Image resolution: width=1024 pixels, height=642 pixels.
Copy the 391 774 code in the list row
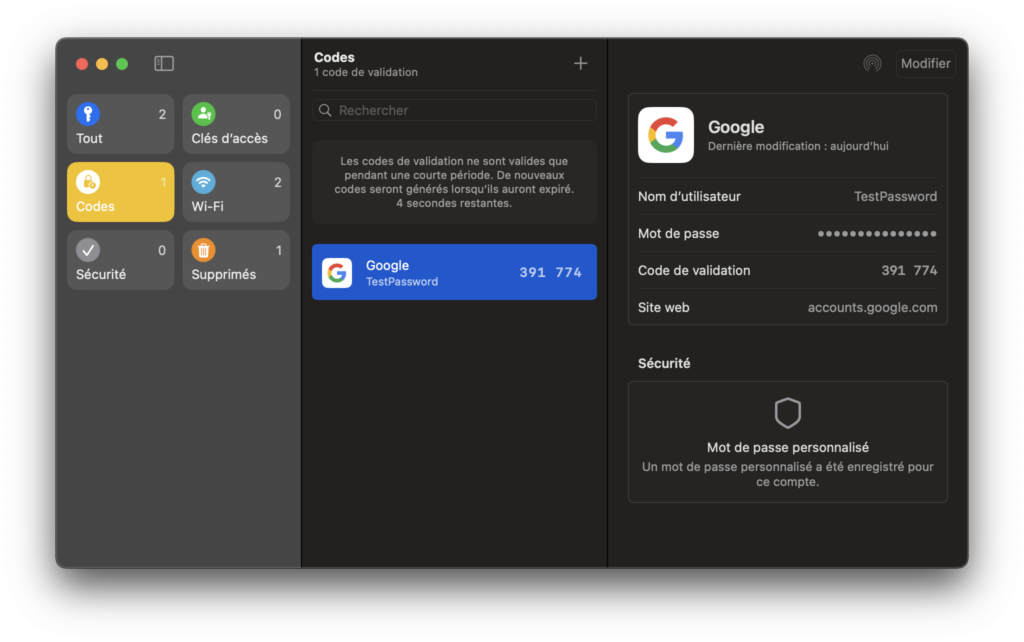tap(551, 272)
